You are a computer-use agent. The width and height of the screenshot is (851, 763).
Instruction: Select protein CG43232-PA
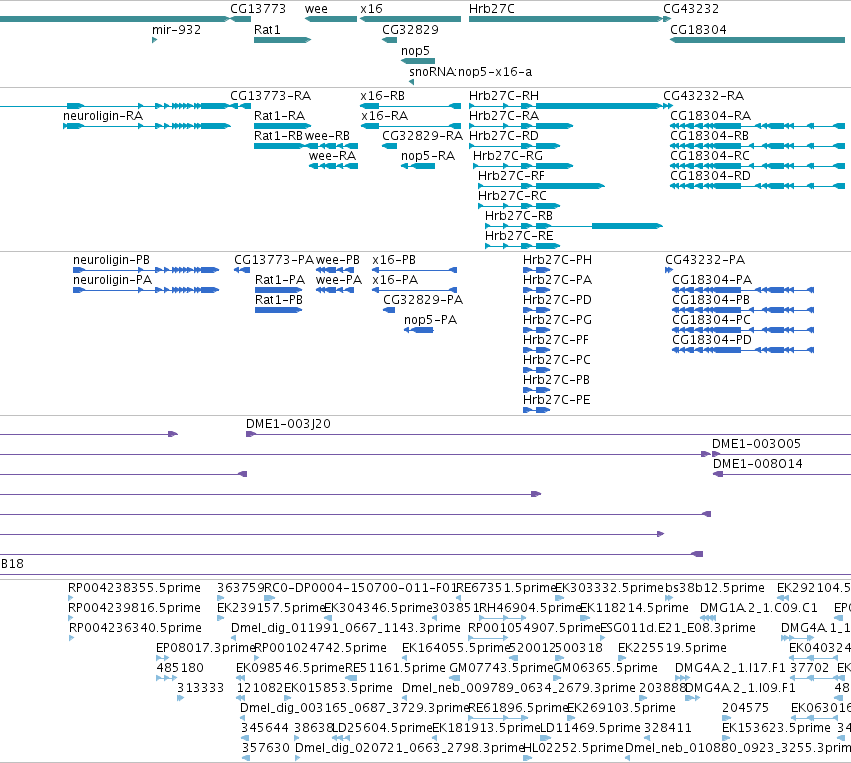point(705,260)
